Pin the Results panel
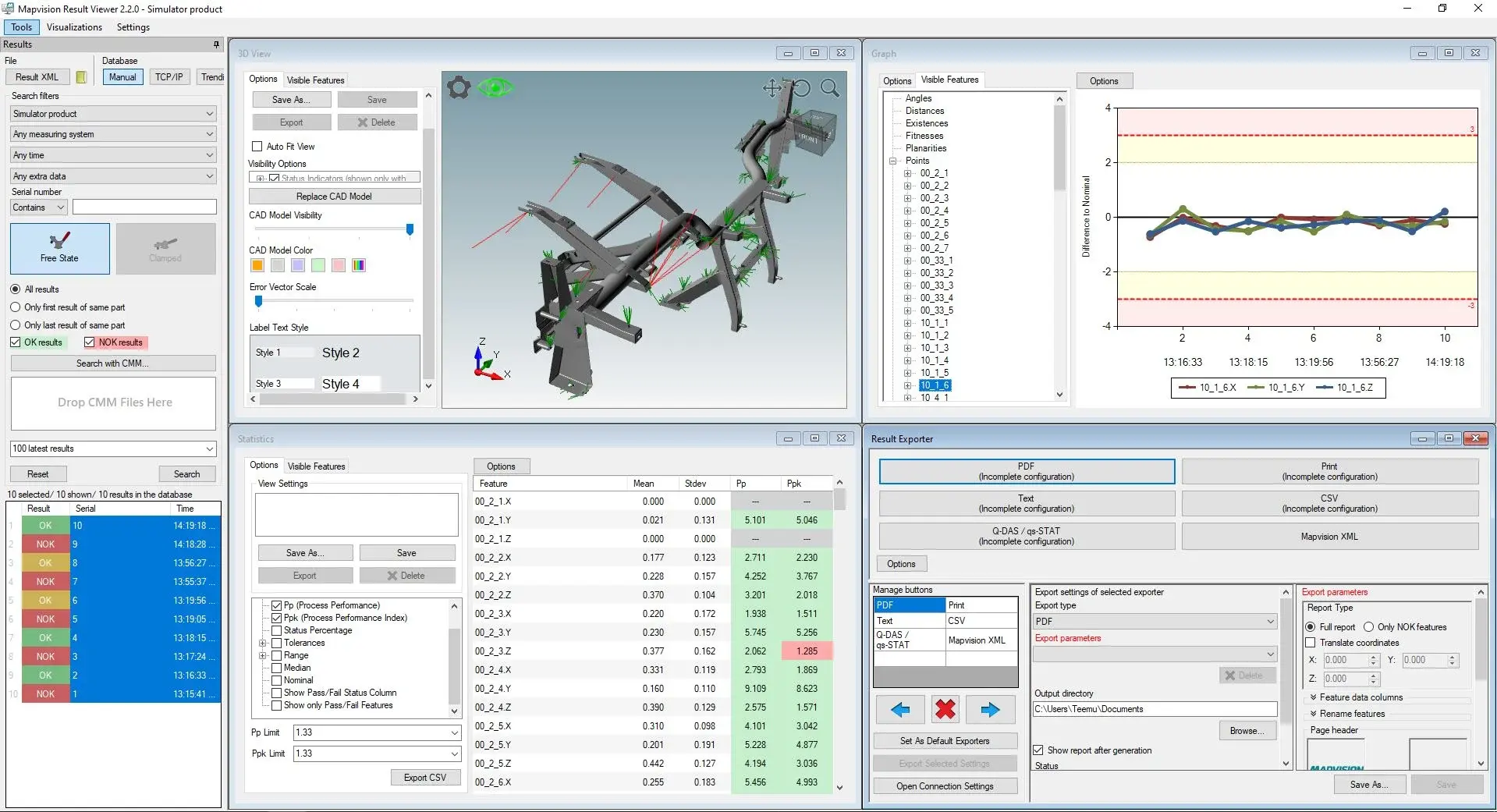Viewport: 1497px width, 812px height. click(217, 44)
